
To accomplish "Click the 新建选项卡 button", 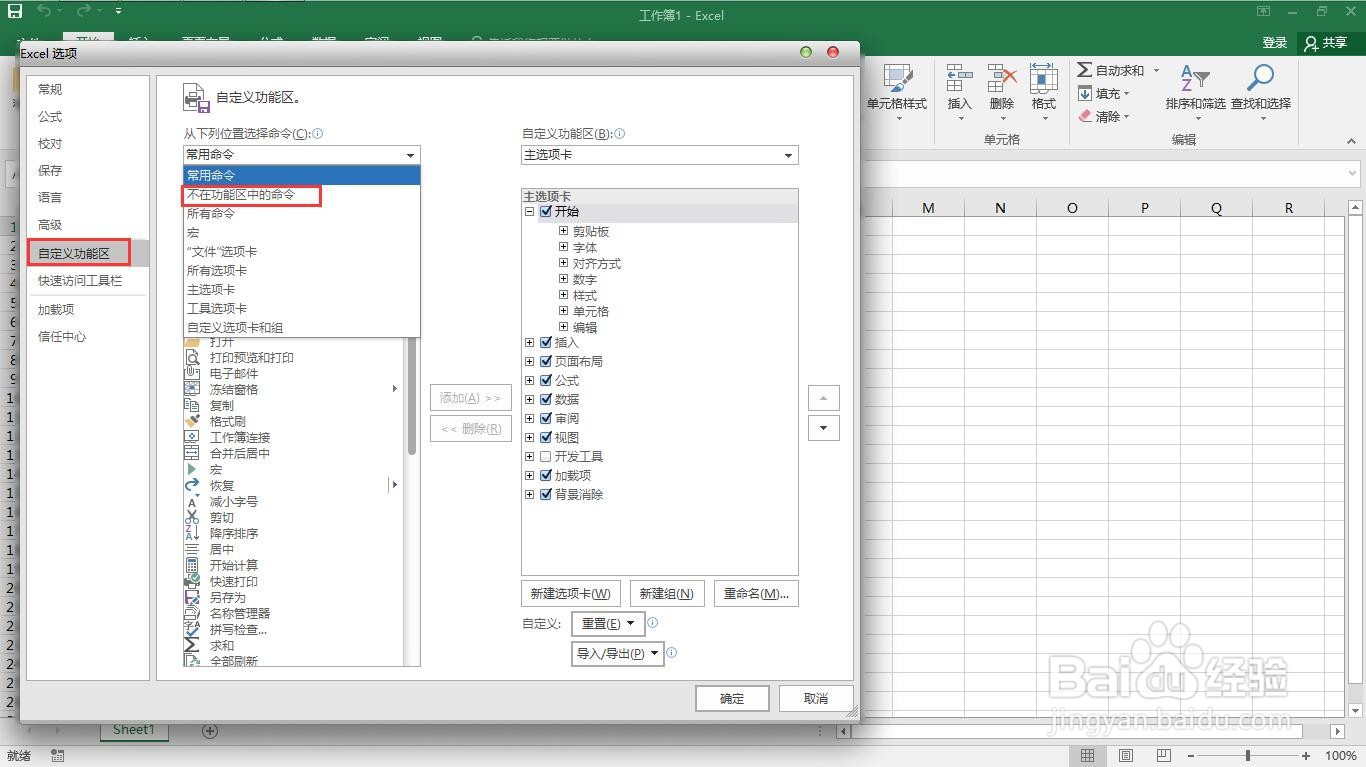I will click(x=571, y=593).
